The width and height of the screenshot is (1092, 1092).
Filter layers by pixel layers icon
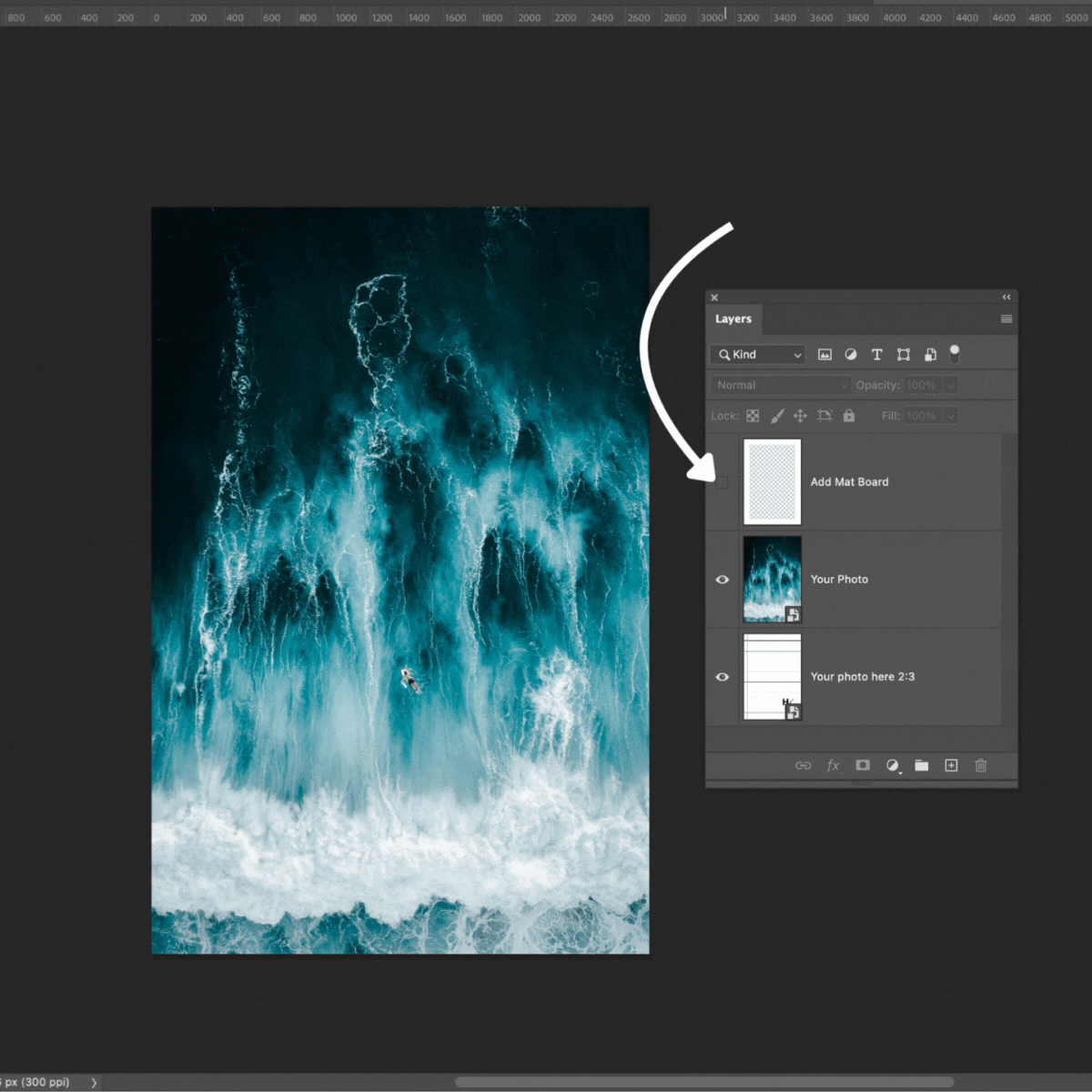825,355
